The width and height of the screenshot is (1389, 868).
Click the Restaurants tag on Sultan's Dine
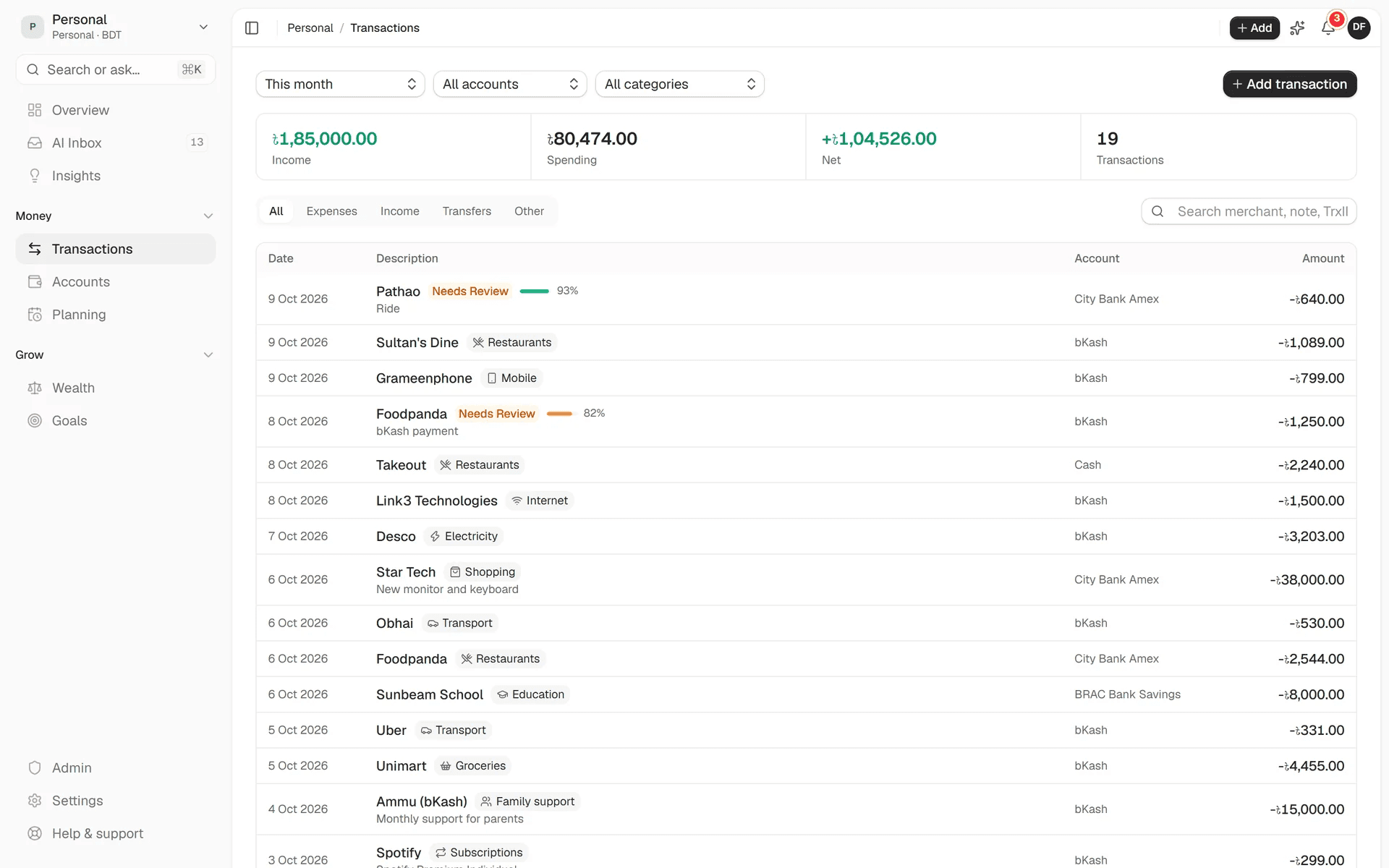coord(512,342)
